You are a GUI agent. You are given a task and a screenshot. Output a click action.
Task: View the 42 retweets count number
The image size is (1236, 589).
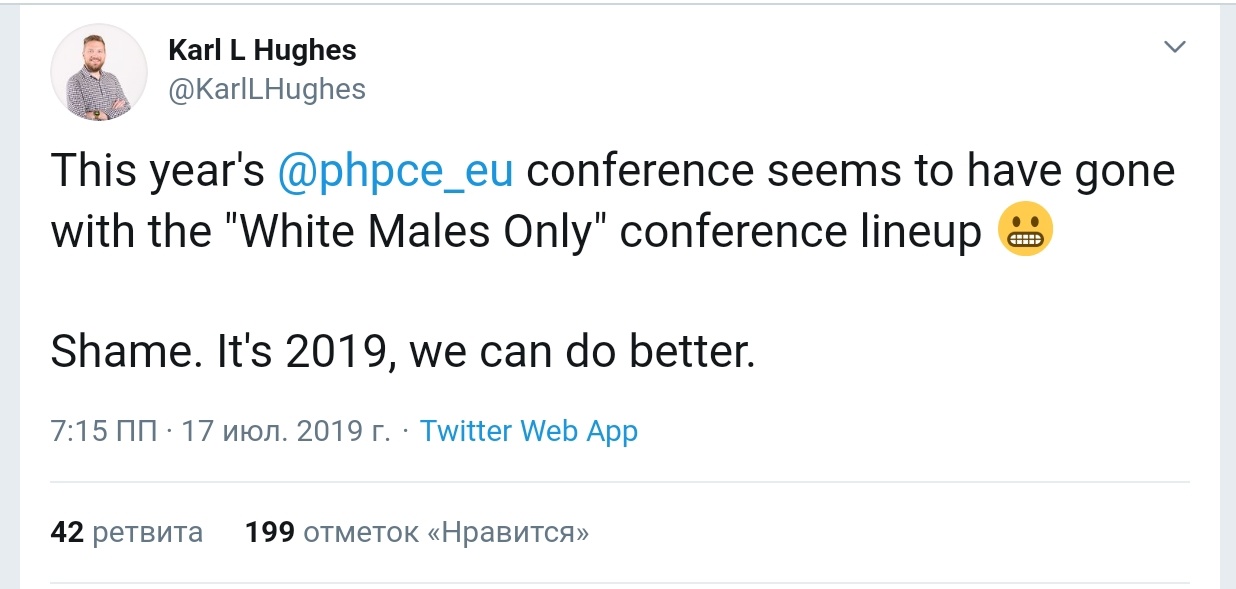pos(66,532)
